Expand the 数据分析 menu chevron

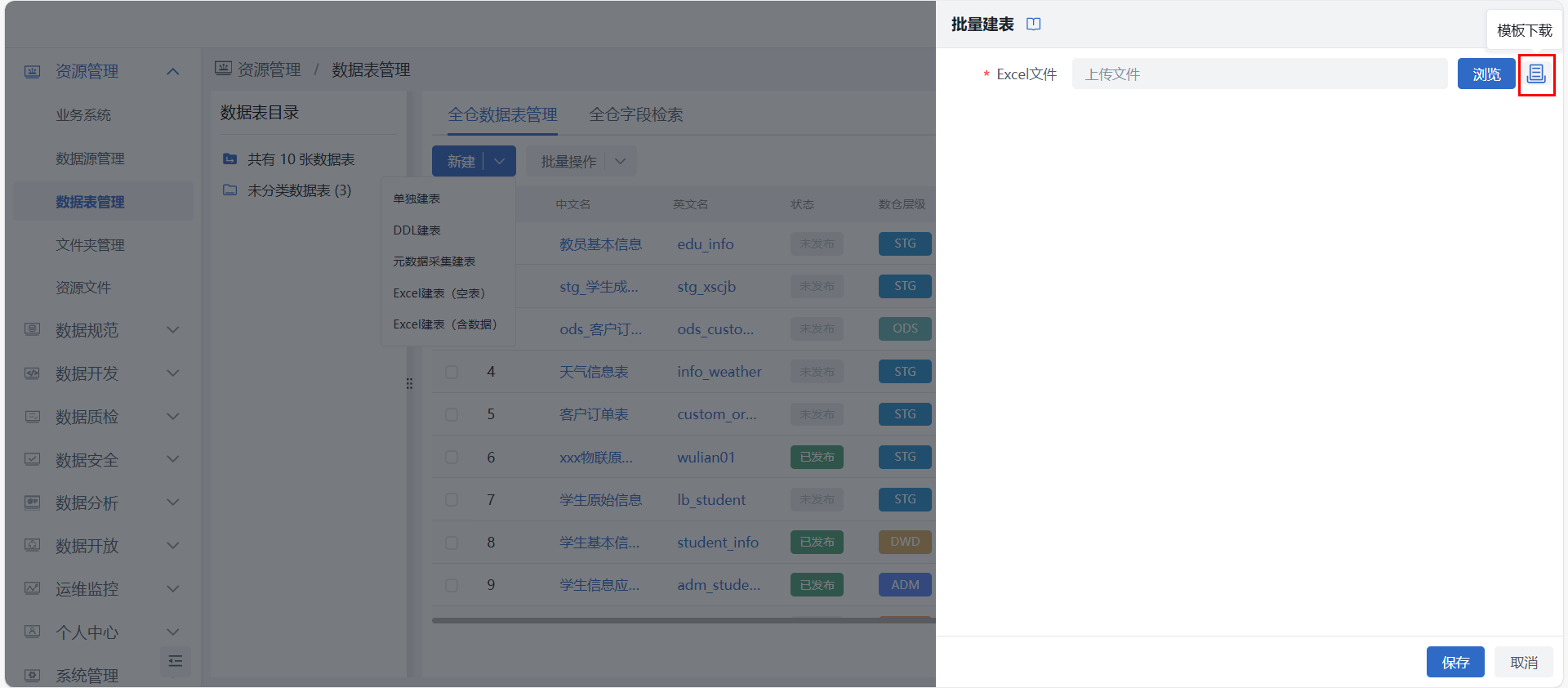(173, 503)
